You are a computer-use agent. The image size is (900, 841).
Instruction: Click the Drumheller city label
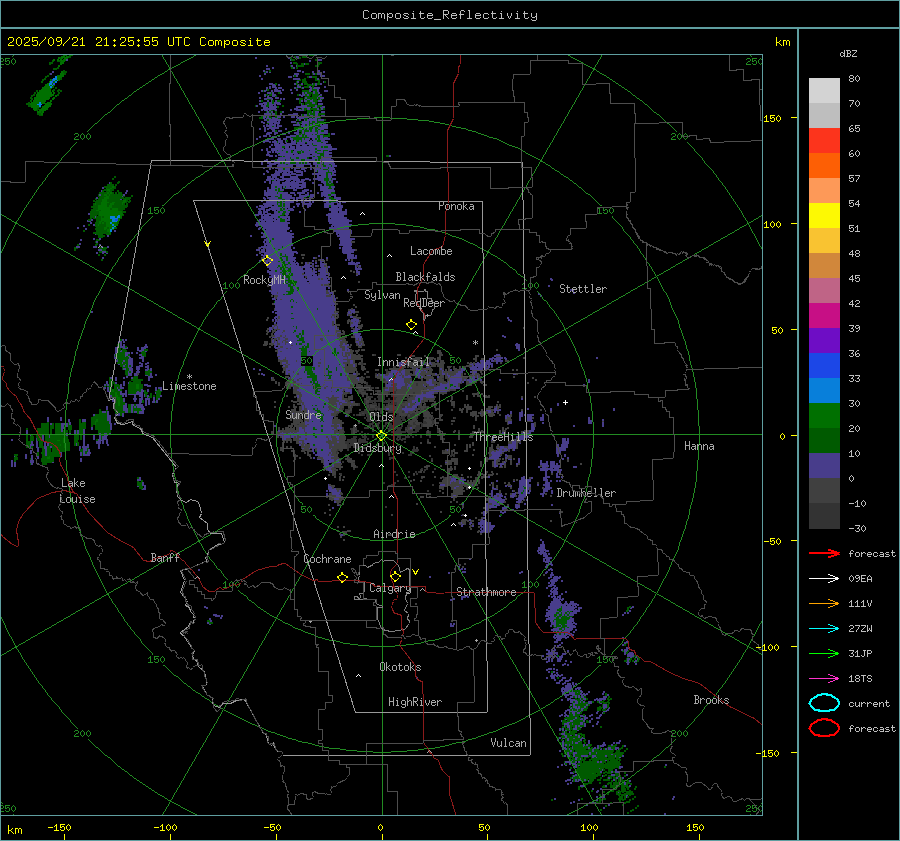(x=586, y=493)
